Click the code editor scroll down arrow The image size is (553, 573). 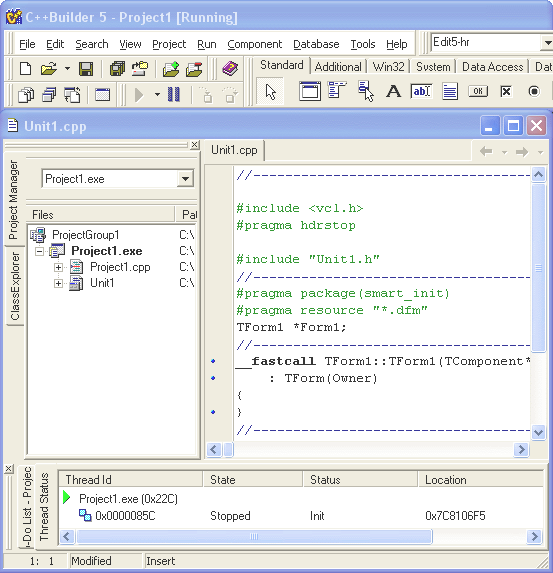[x=538, y=432]
